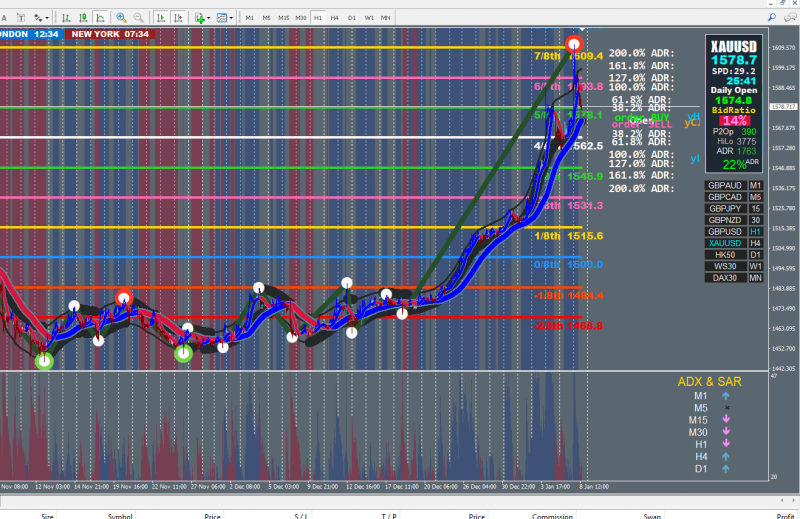Open the chat bubbles icon

(790, 17)
